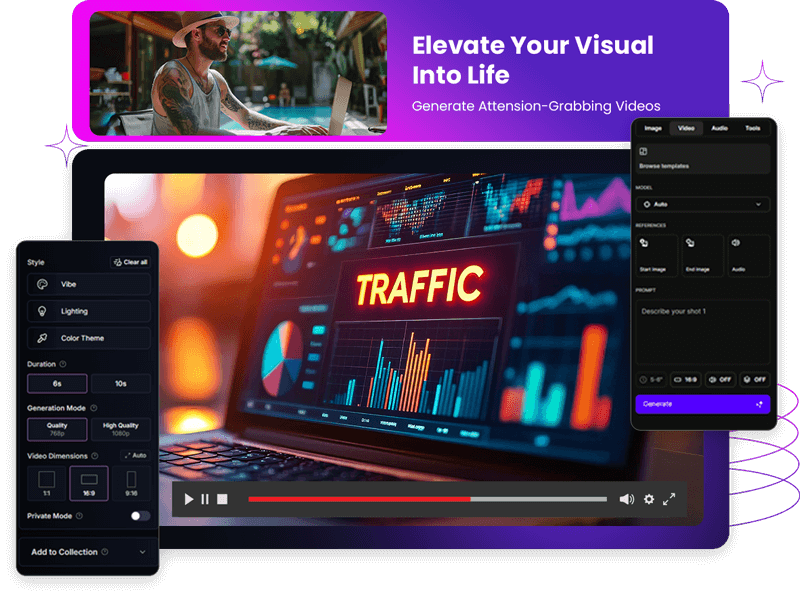The height and width of the screenshot is (596, 800).
Task: Stop playback using the square stop icon
Action: [x=222, y=499]
